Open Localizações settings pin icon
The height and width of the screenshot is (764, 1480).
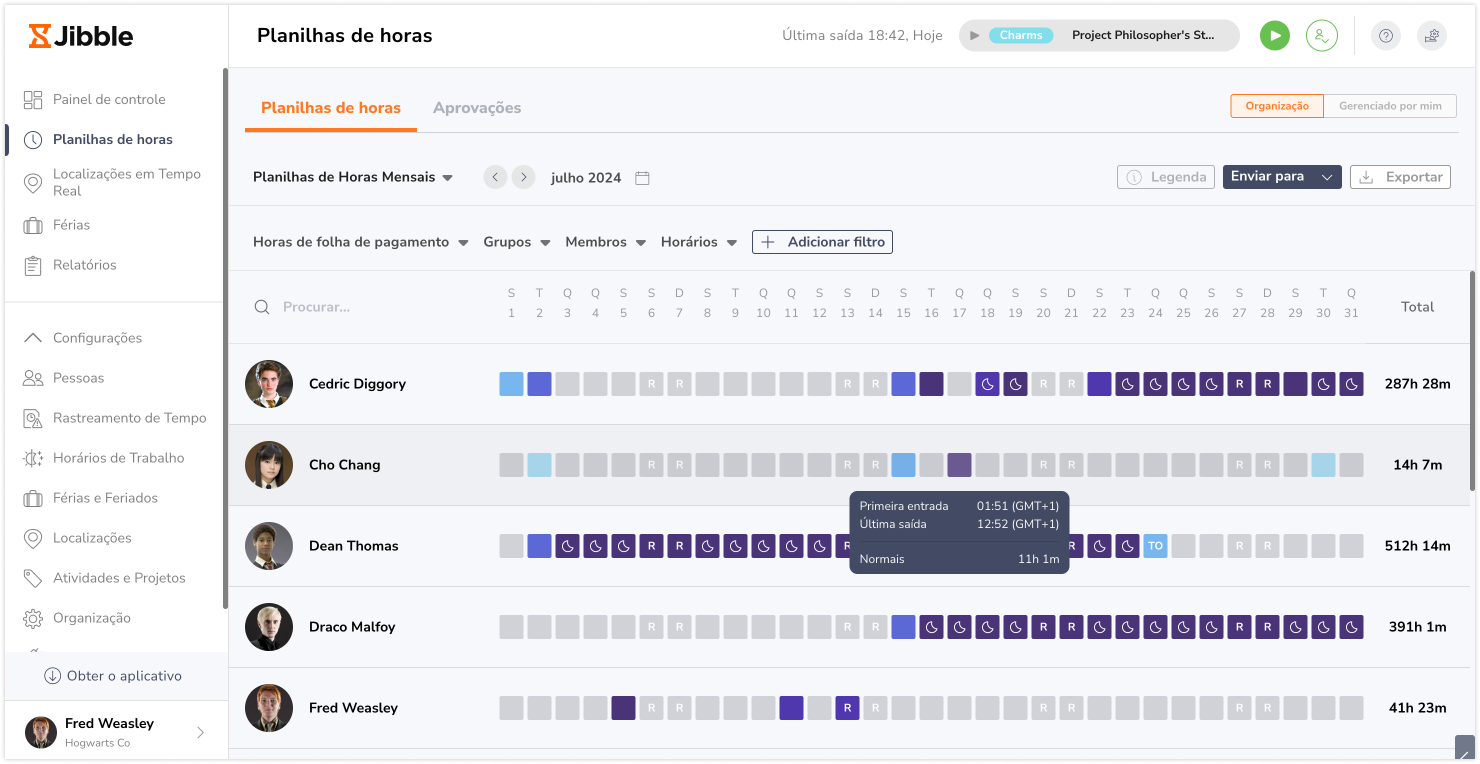point(33,538)
